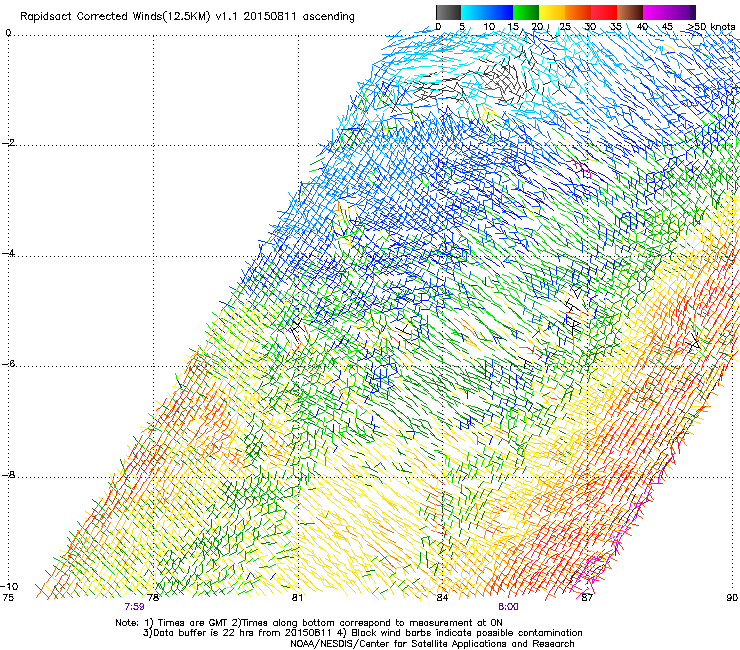Click the "81" longitude axis label
Image resolution: width=740 pixels, height=650 pixels.
click(297, 598)
